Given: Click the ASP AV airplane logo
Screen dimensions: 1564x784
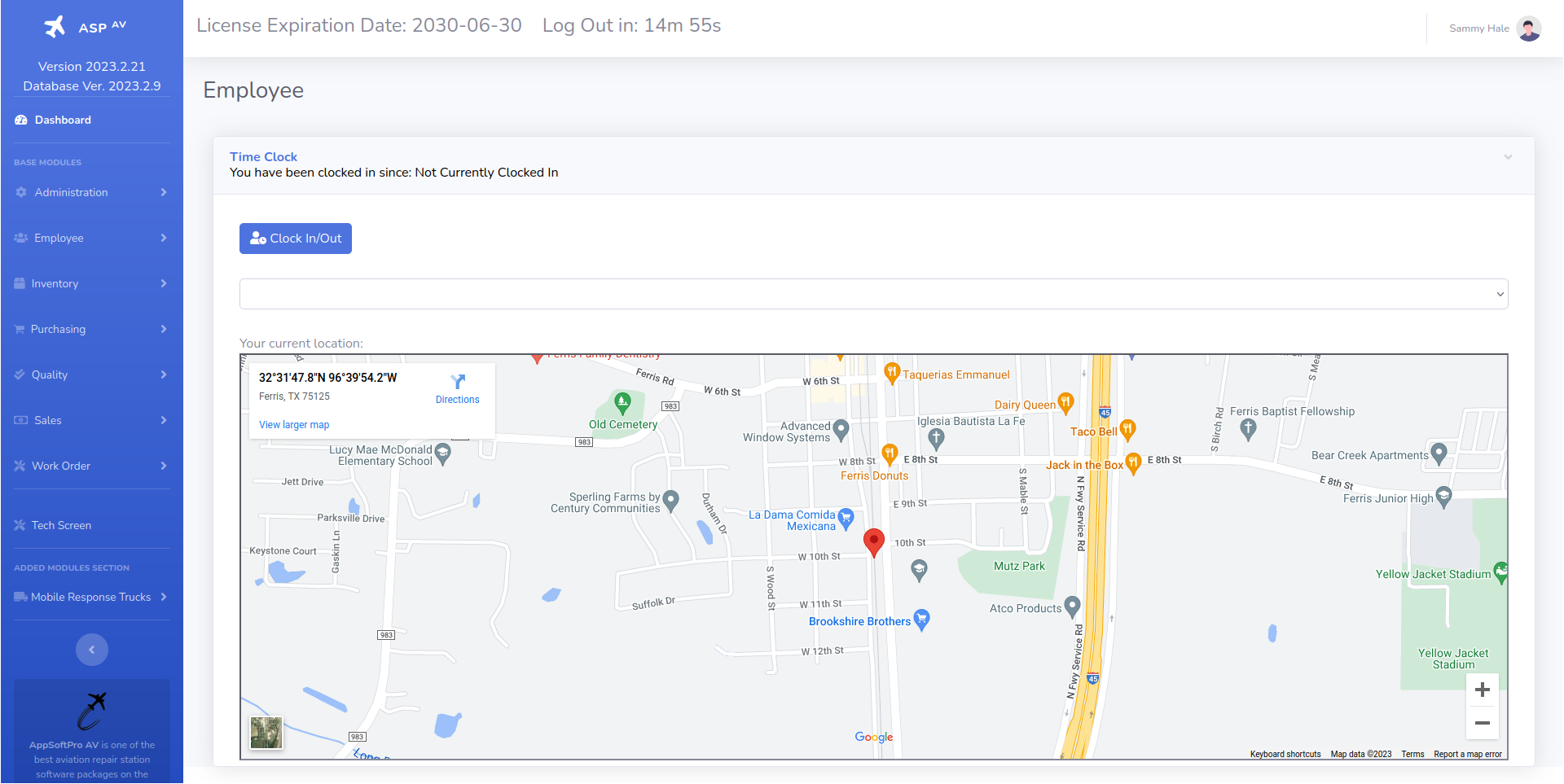Looking at the screenshot, I should point(55,27).
